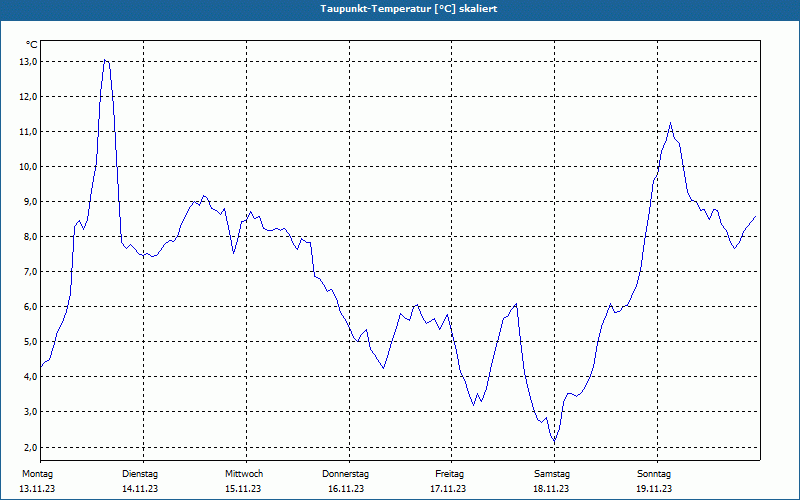Click the chart title 'Taupunkt-Temperatur [°C] skaliert'

(x=409, y=9)
